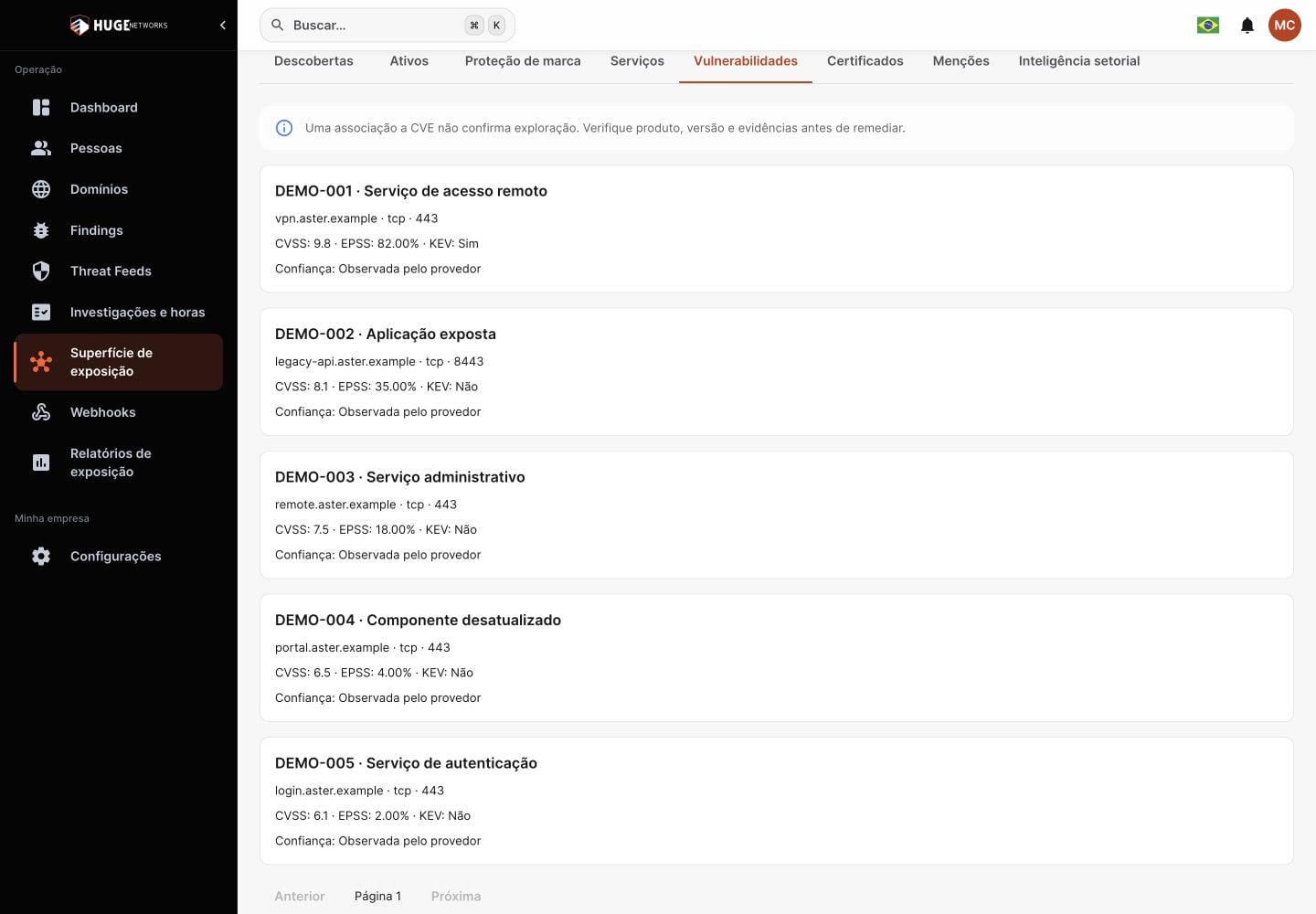Select the Domínios globe icon
This screenshot has height=914, width=1316.
[x=41, y=189]
